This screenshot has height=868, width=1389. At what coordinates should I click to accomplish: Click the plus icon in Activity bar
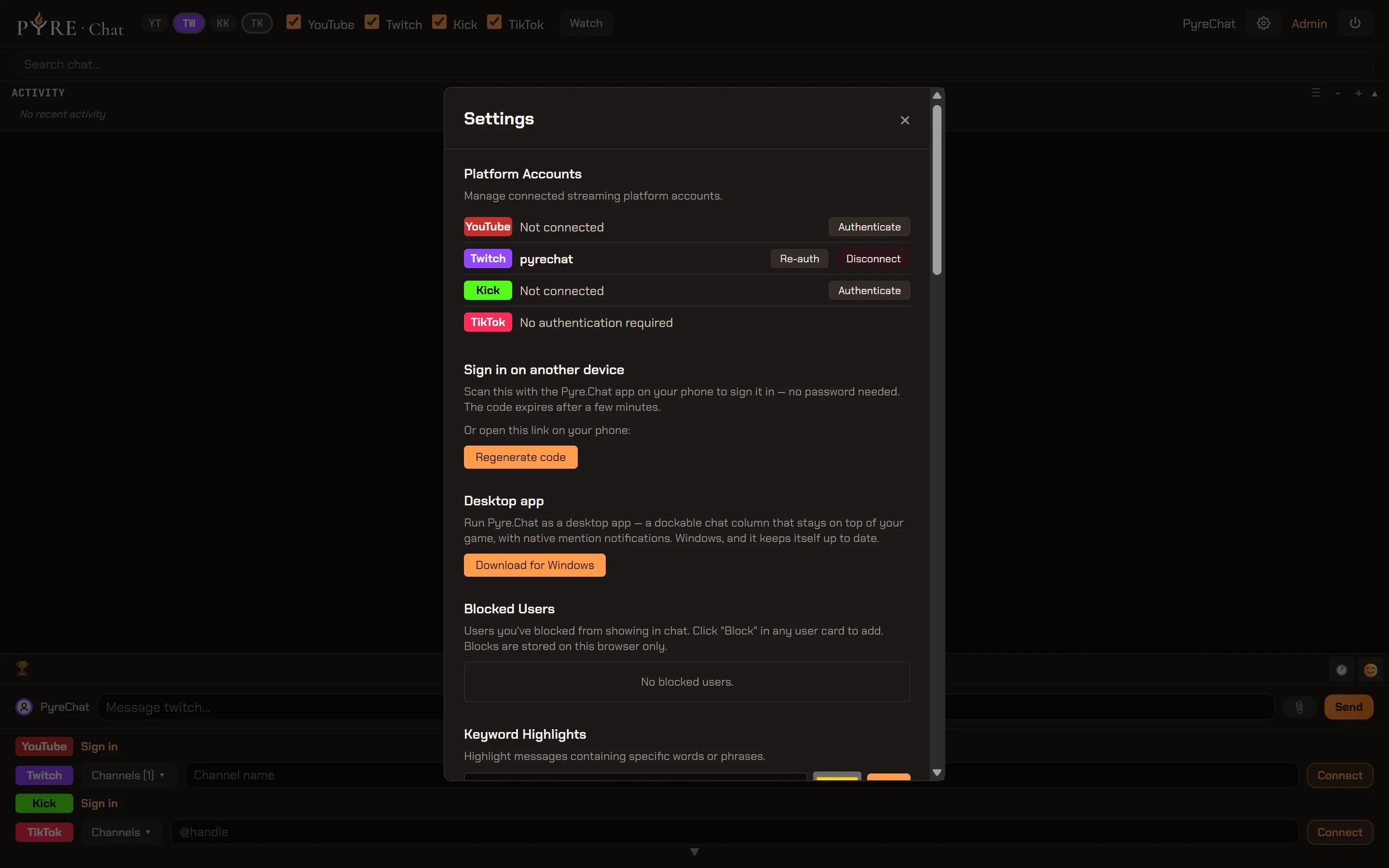coord(1358,93)
